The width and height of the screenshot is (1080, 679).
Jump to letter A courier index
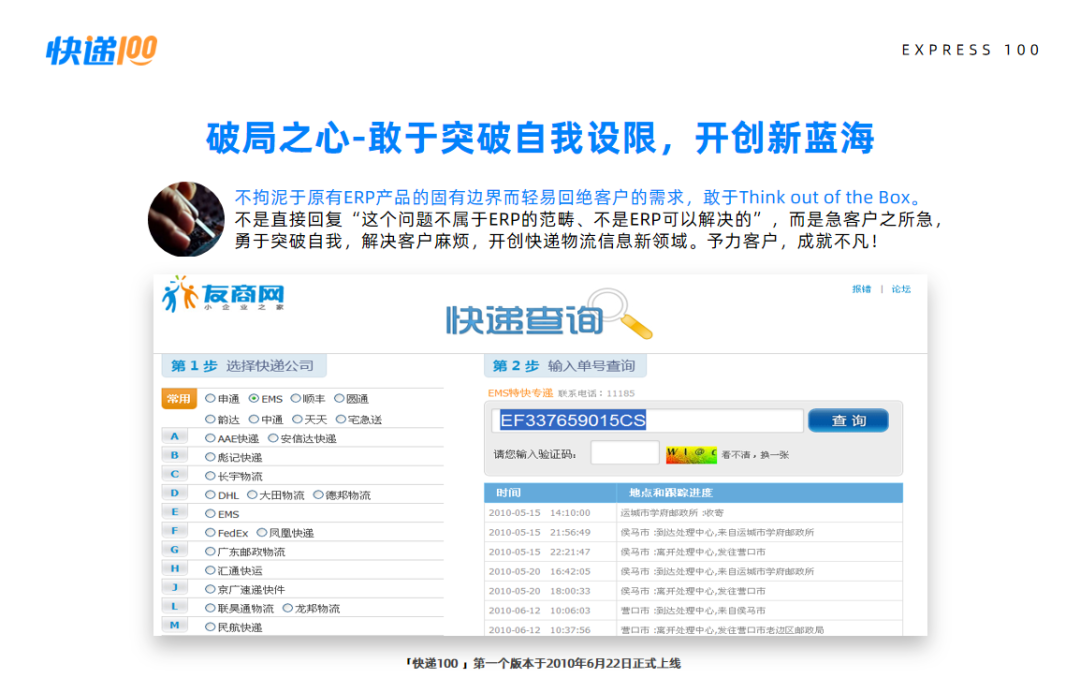pyautogui.click(x=175, y=437)
